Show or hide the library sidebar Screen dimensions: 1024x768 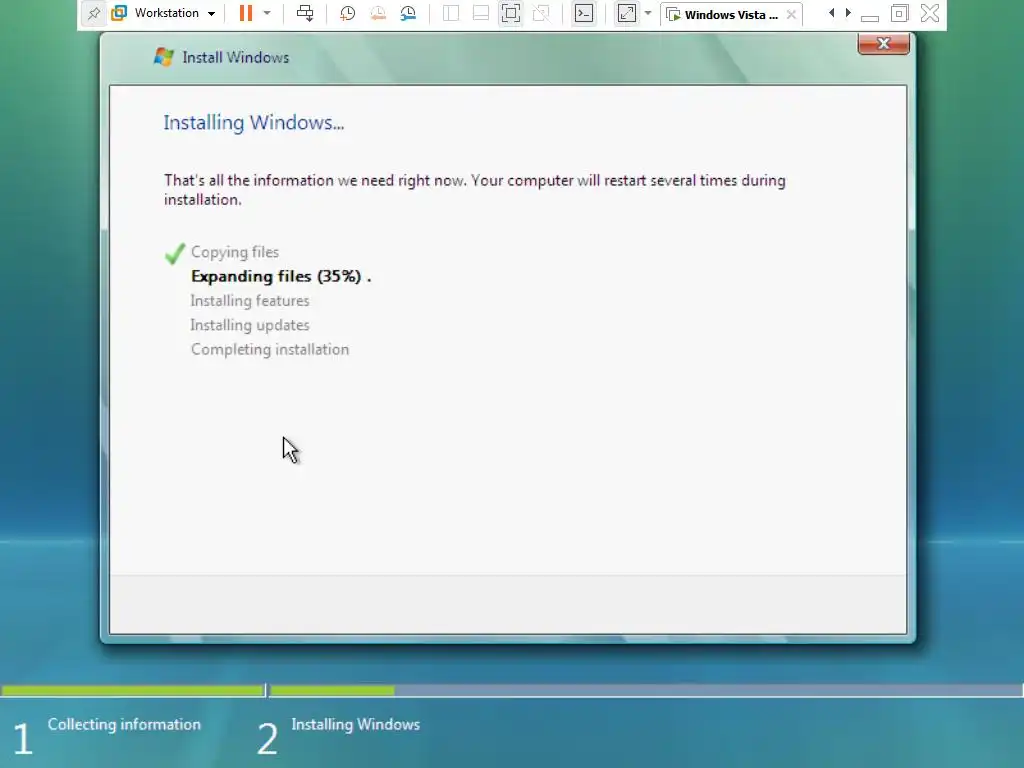tap(451, 13)
